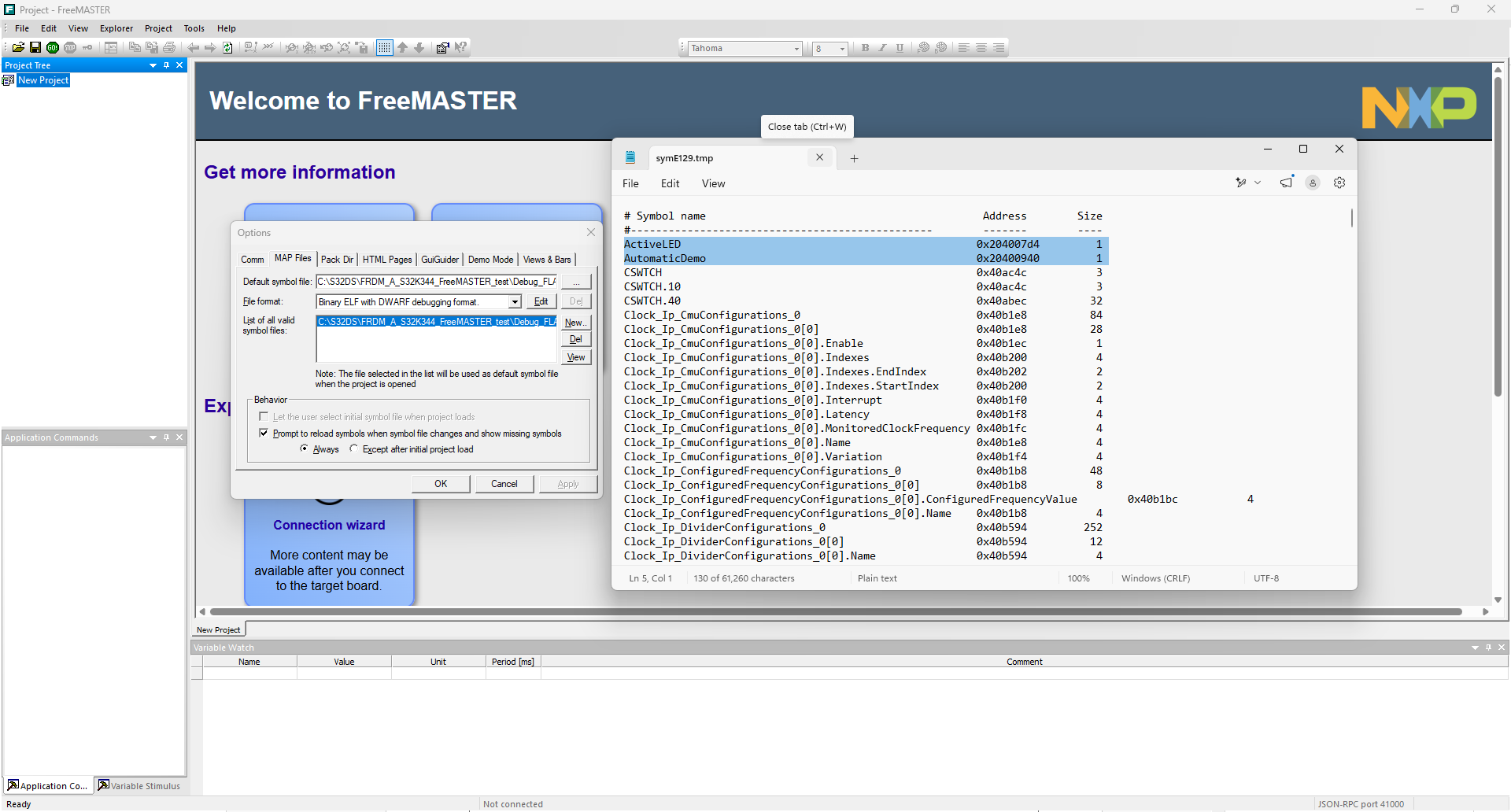Align text left in formatting toolbar
Image resolution: width=1511 pixels, height=812 pixels.
point(964,48)
